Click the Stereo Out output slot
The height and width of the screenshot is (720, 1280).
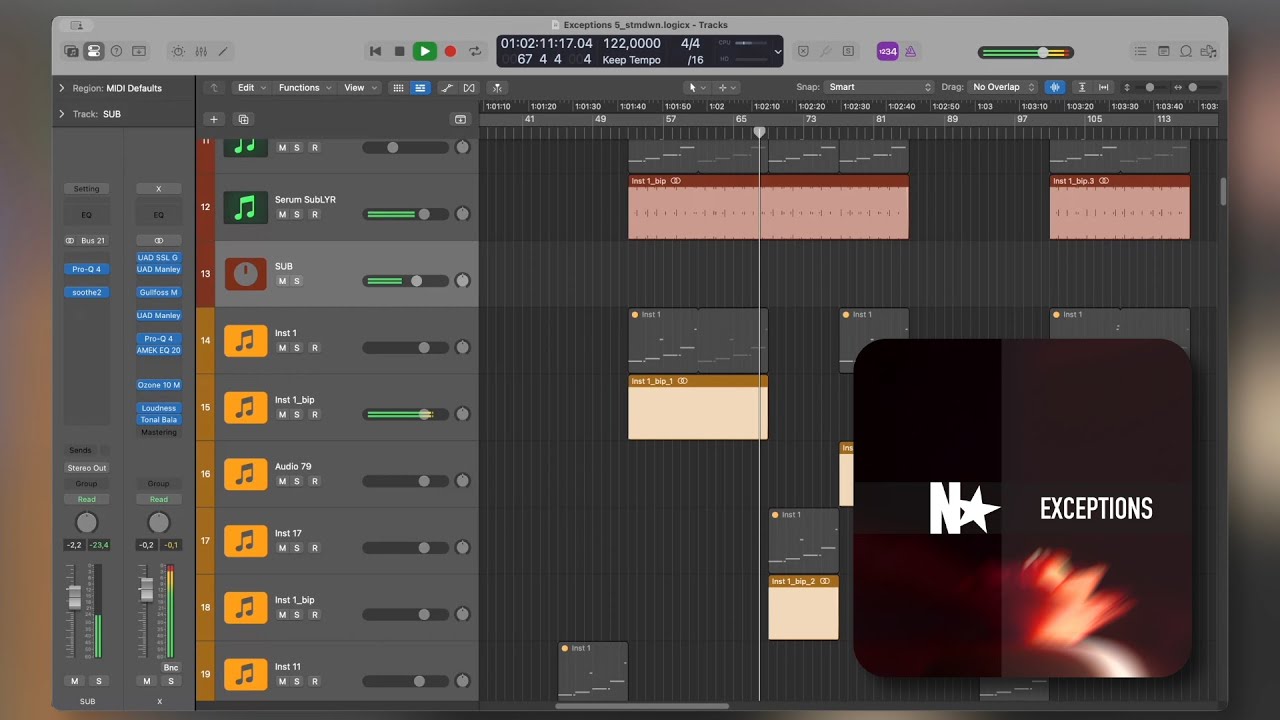pyautogui.click(x=86, y=468)
